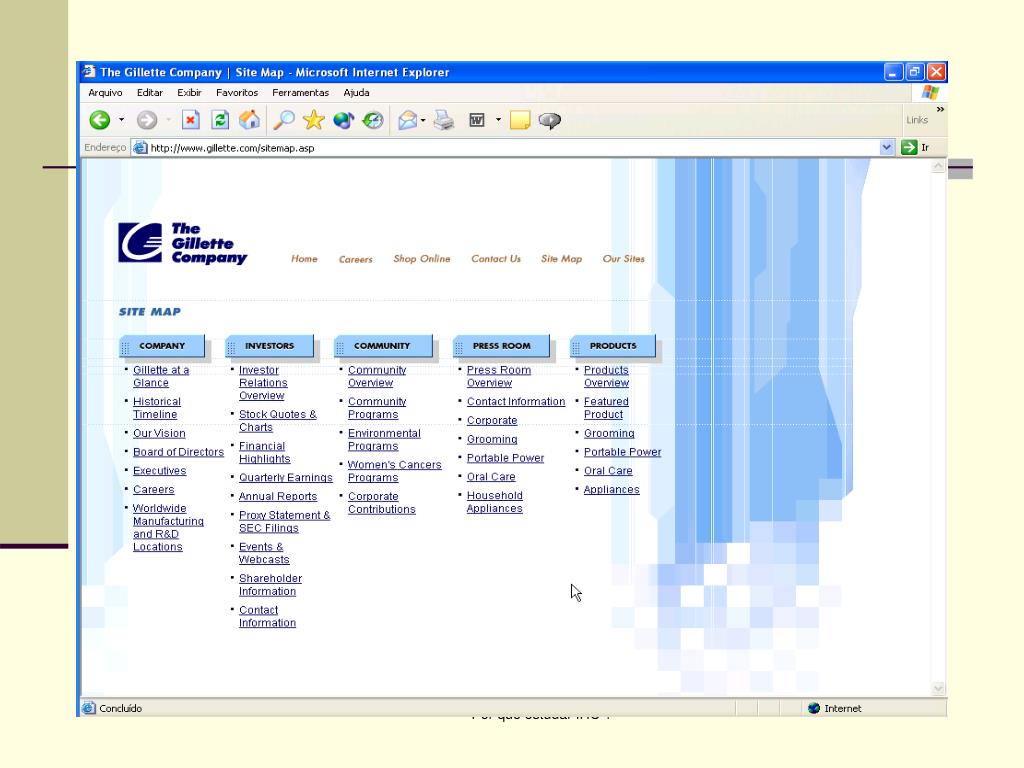
Task: Expand the Mail button dropdown arrow
Action: click(x=423, y=120)
